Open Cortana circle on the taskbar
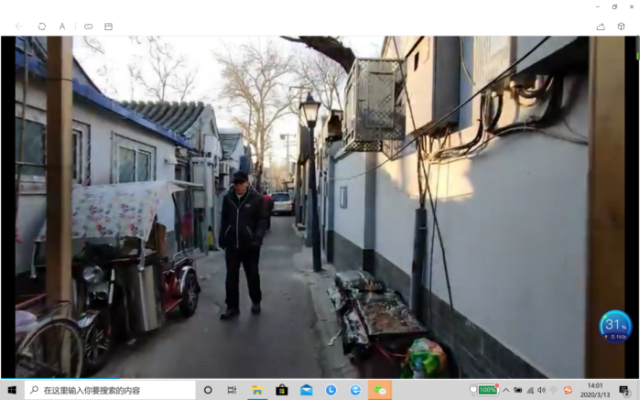Viewport: 640px width, 400px height. pos(208,390)
